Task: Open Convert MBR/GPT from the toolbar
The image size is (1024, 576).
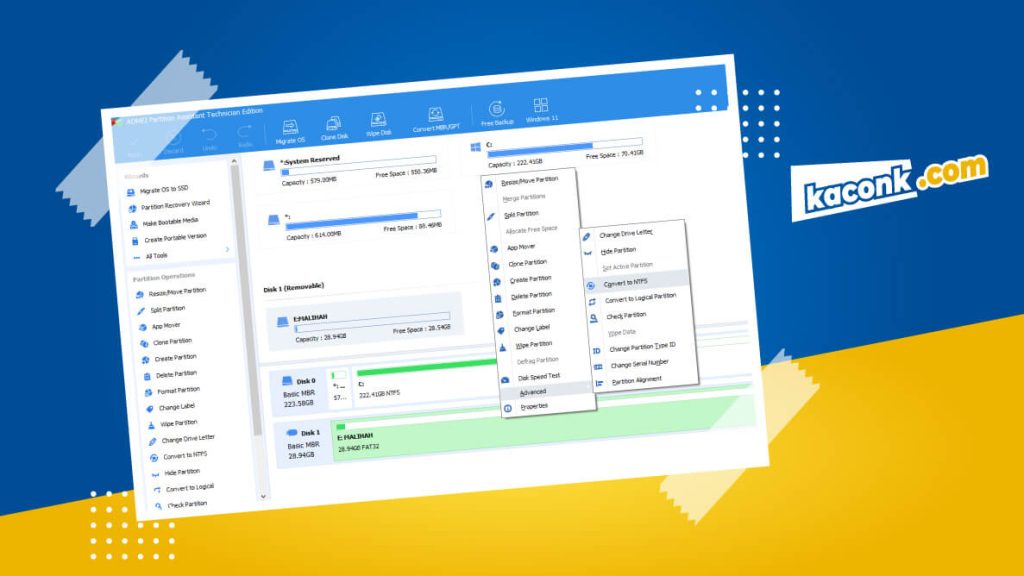Action: (436, 120)
